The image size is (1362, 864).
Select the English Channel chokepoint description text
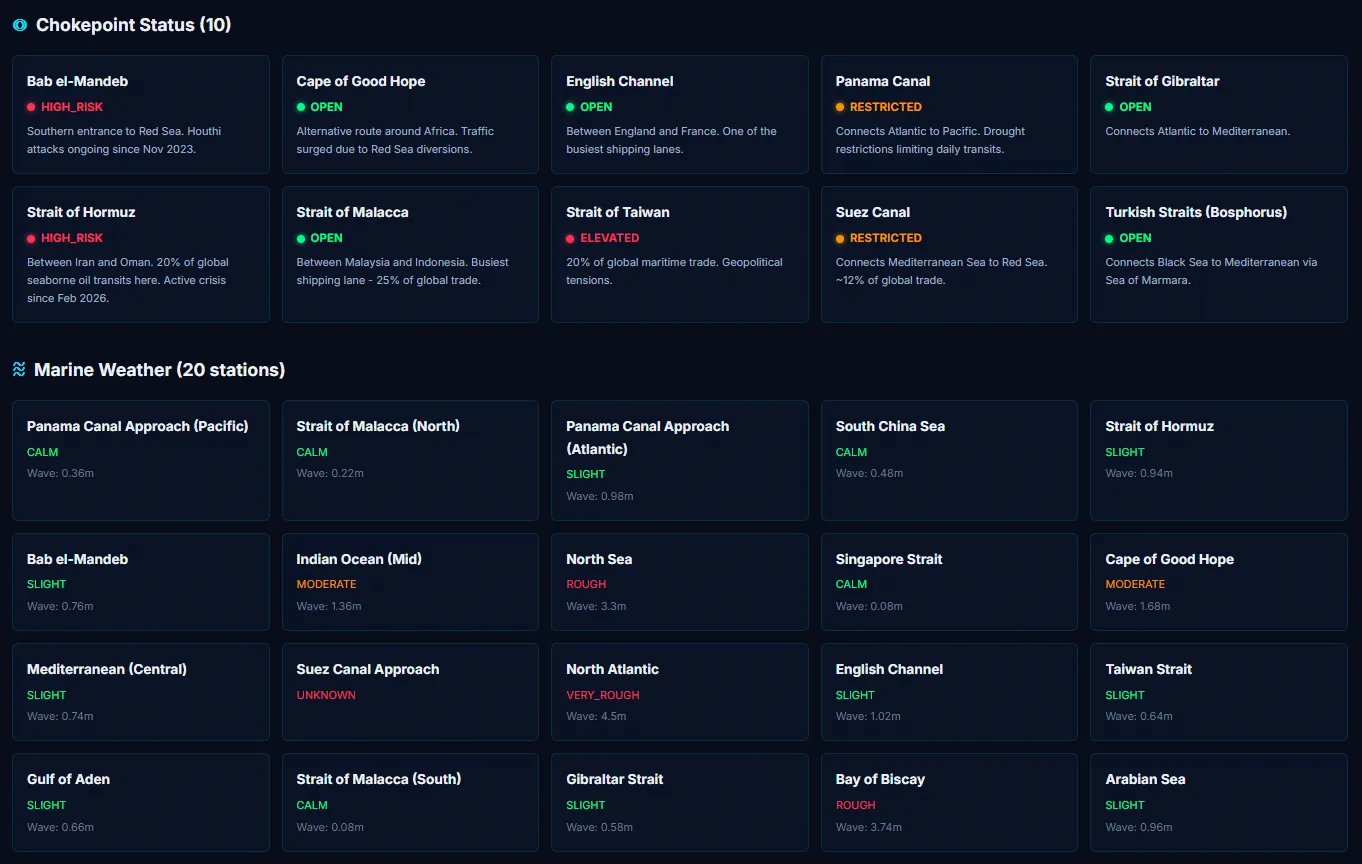click(x=671, y=140)
